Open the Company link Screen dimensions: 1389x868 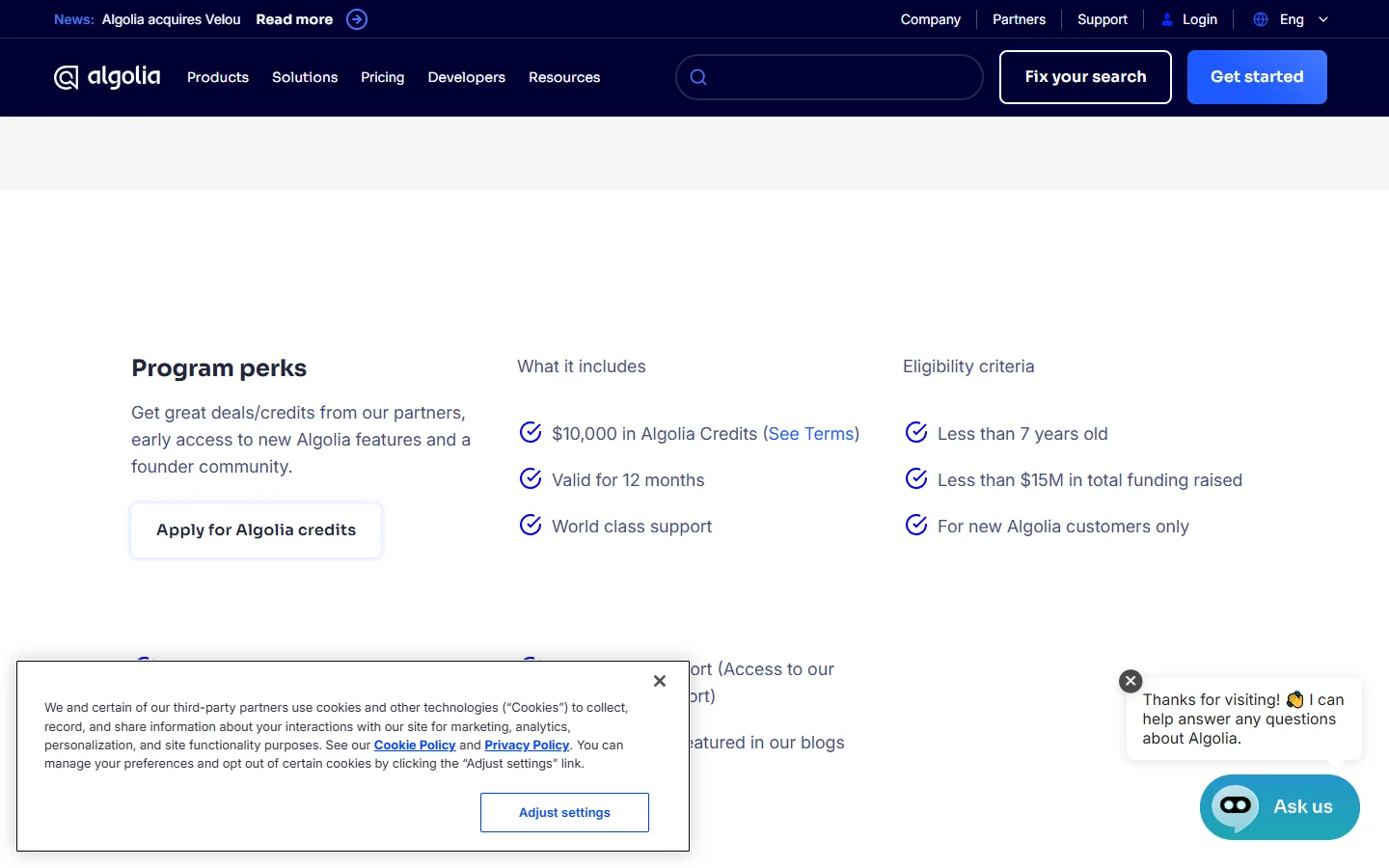tap(931, 19)
